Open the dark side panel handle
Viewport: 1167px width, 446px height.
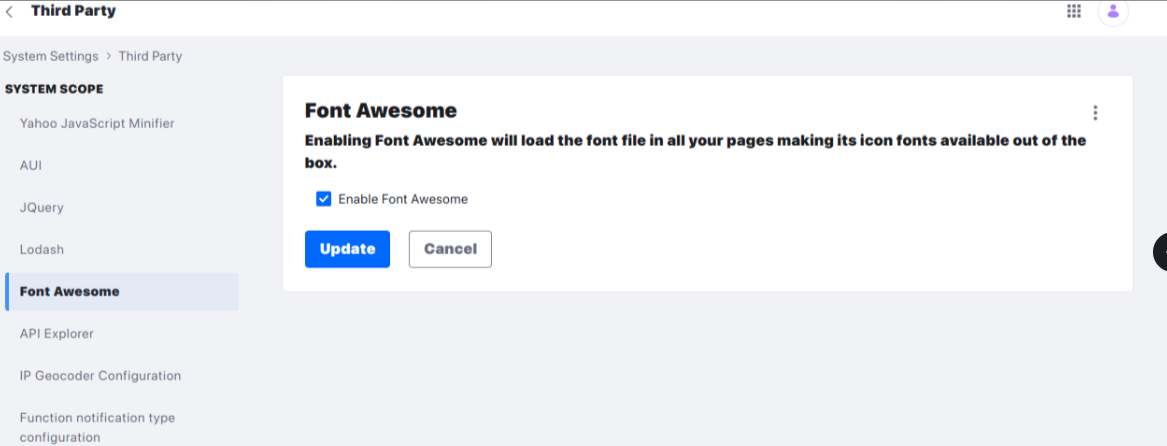coord(1160,252)
